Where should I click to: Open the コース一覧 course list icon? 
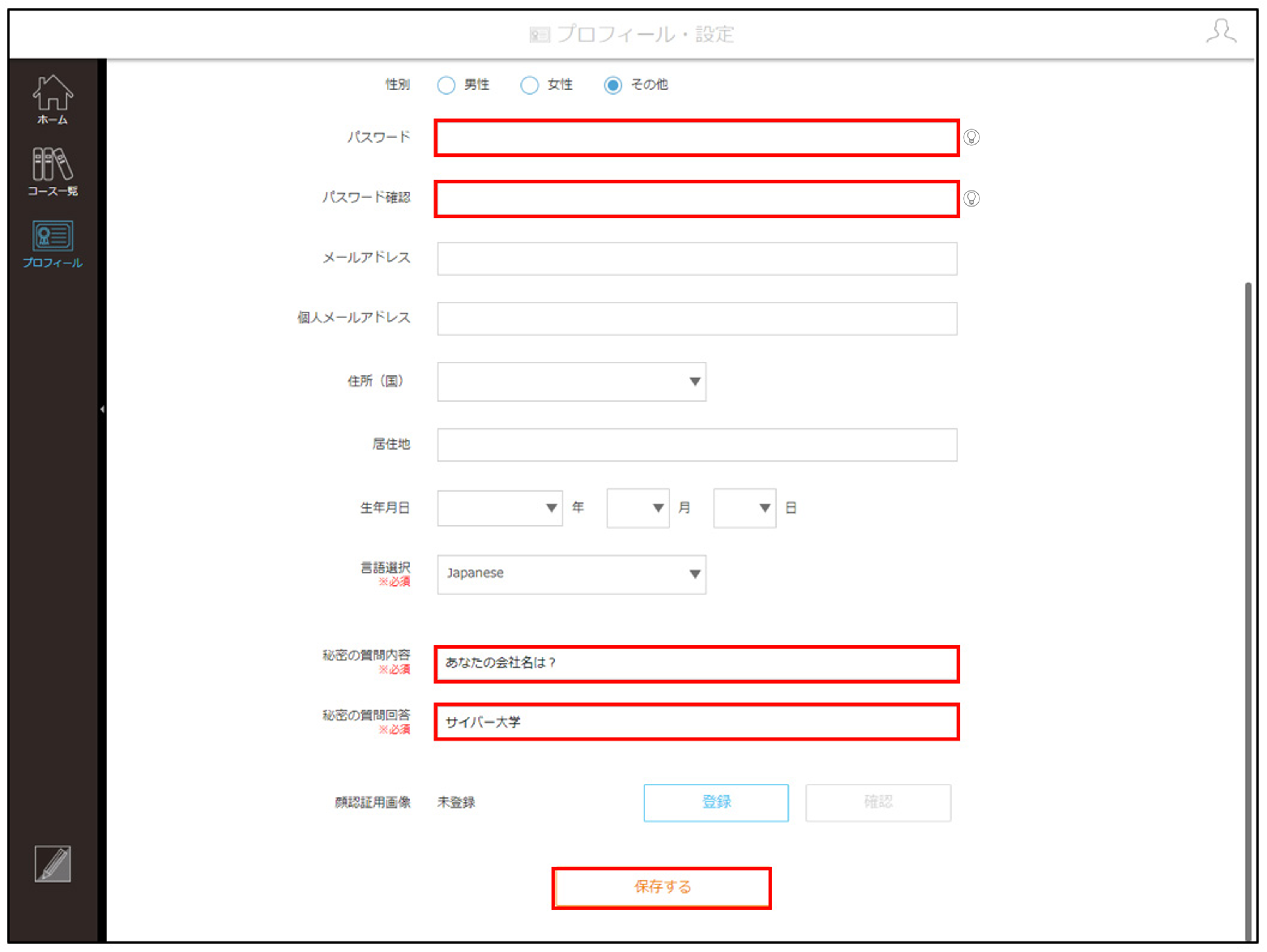pyautogui.click(x=53, y=172)
